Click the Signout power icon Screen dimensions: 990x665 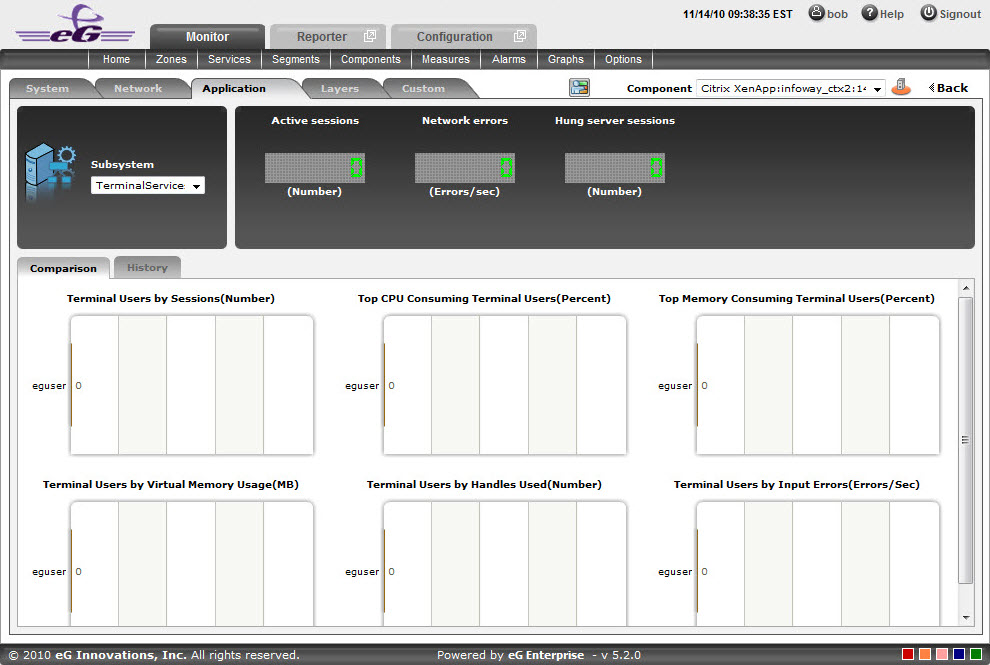(x=928, y=13)
